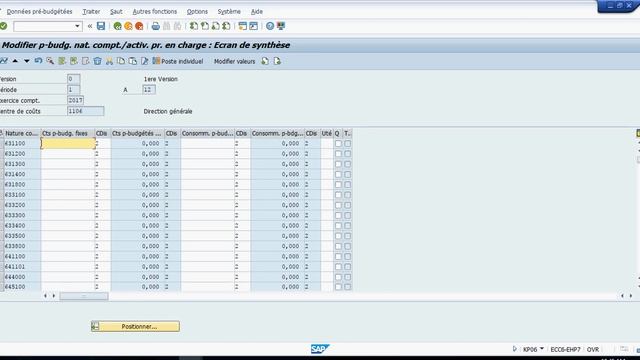Tick Q checkbox in row 633100
640x360 pixels.
[x=338, y=195]
